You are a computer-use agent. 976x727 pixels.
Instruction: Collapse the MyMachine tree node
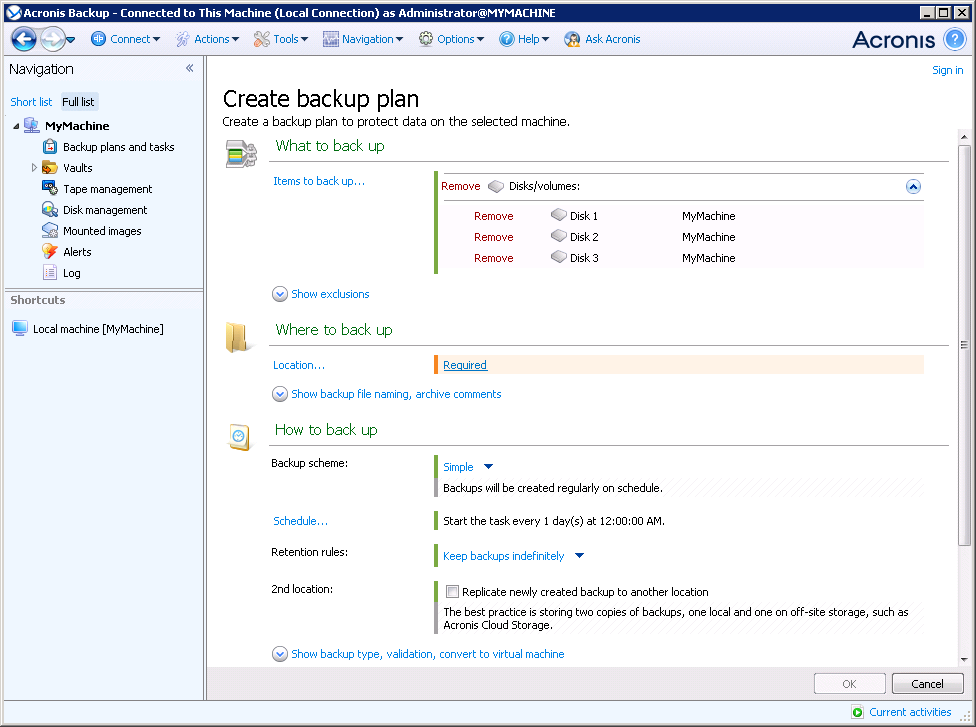click(16, 126)
